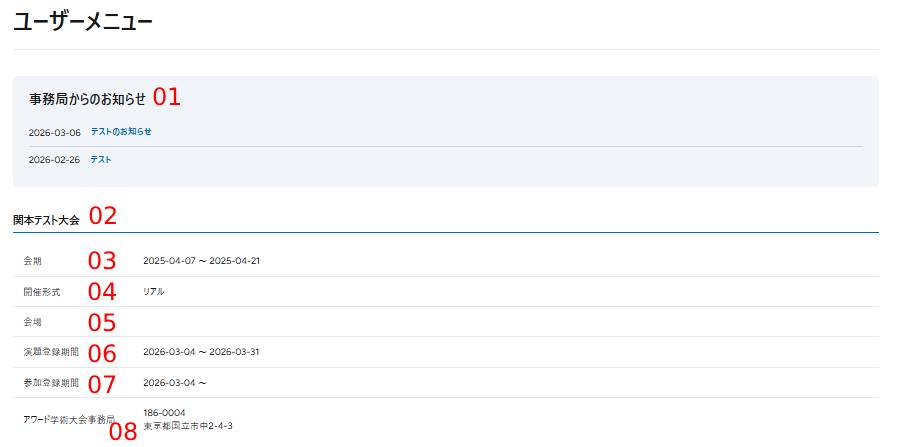The width and height of the screenshot is (903, 447).
Task: Click the ユーザーメニュー page heading
Action: (83, 20)
